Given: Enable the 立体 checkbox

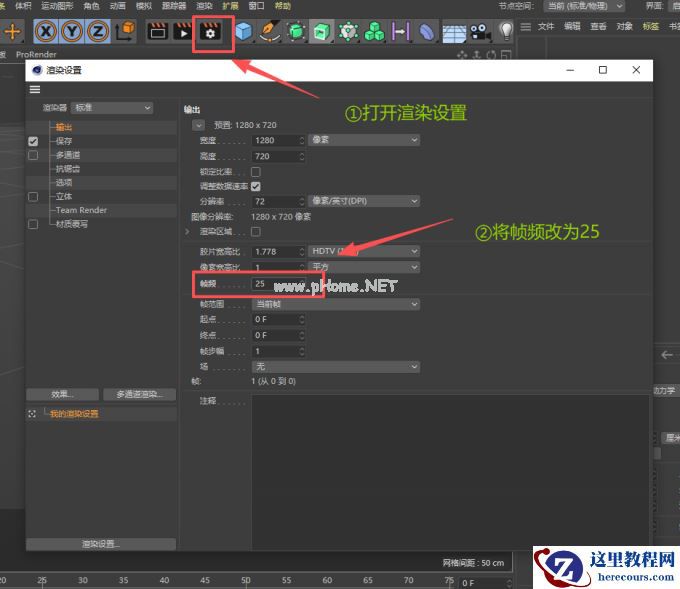Looking at the screenshot, I should 33,197.
